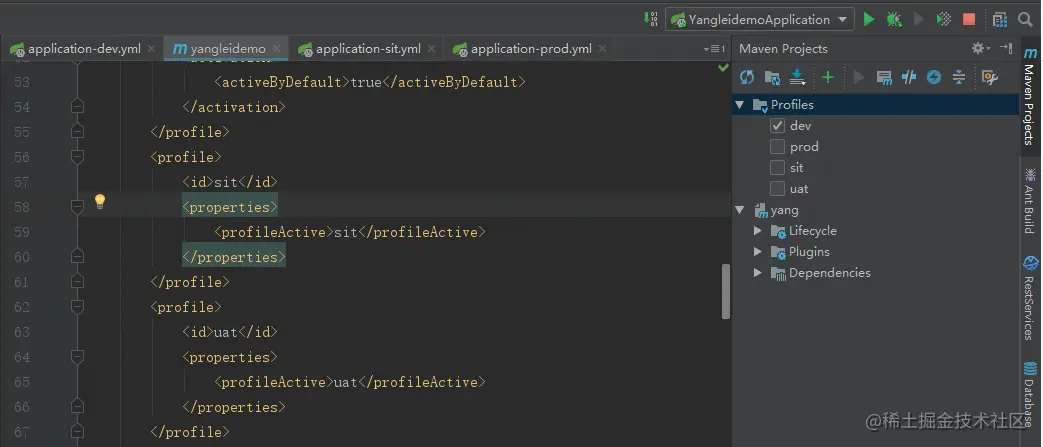Close the application-dev.yml tab

click(x=152, y=49)
